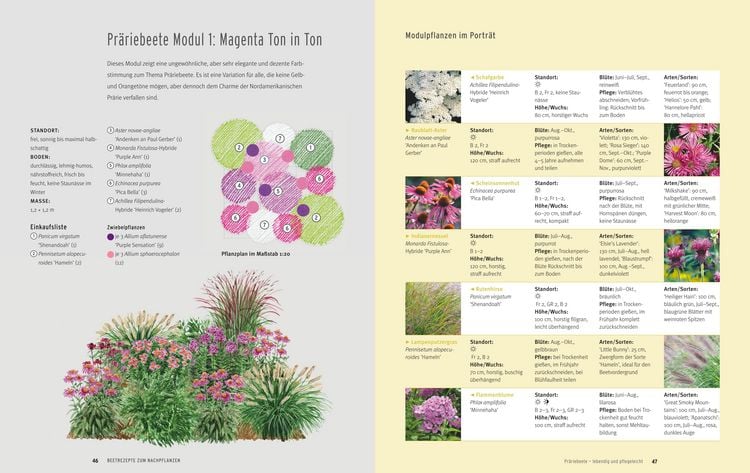Click the Flammenblume phlox photo
This screenshot has height=473, width=750.
(x=433, y=415)
